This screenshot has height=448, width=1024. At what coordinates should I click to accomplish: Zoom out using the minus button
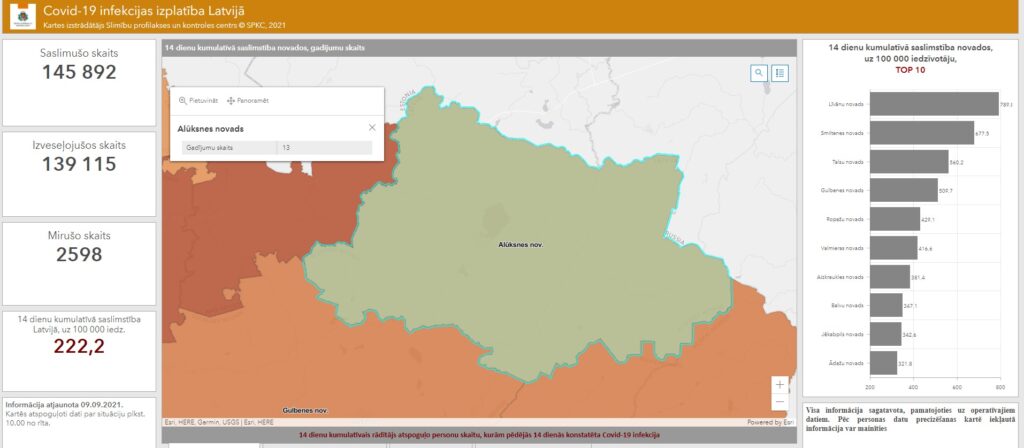(780, 402)
